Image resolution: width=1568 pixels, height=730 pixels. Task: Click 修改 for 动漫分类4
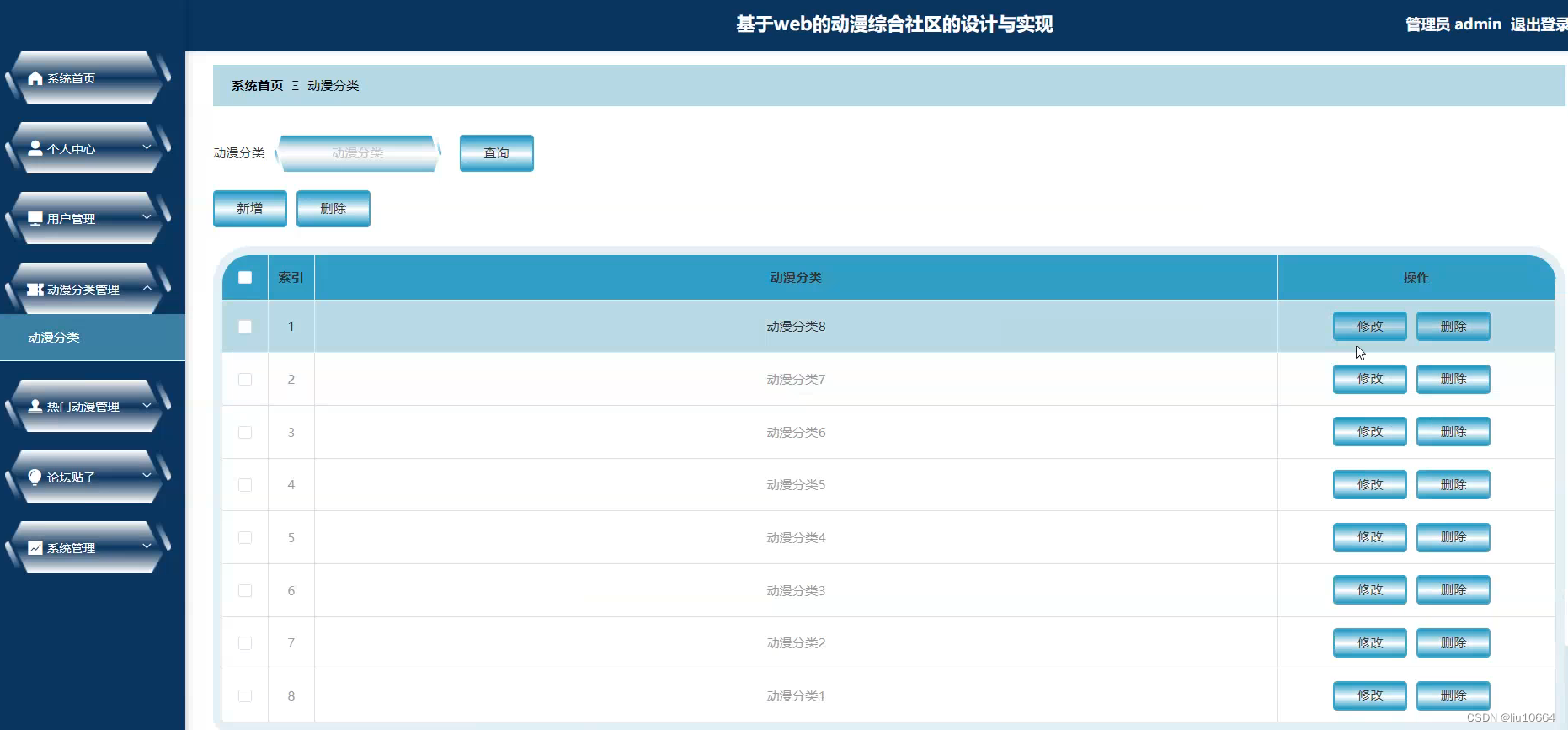(1370, 537)
